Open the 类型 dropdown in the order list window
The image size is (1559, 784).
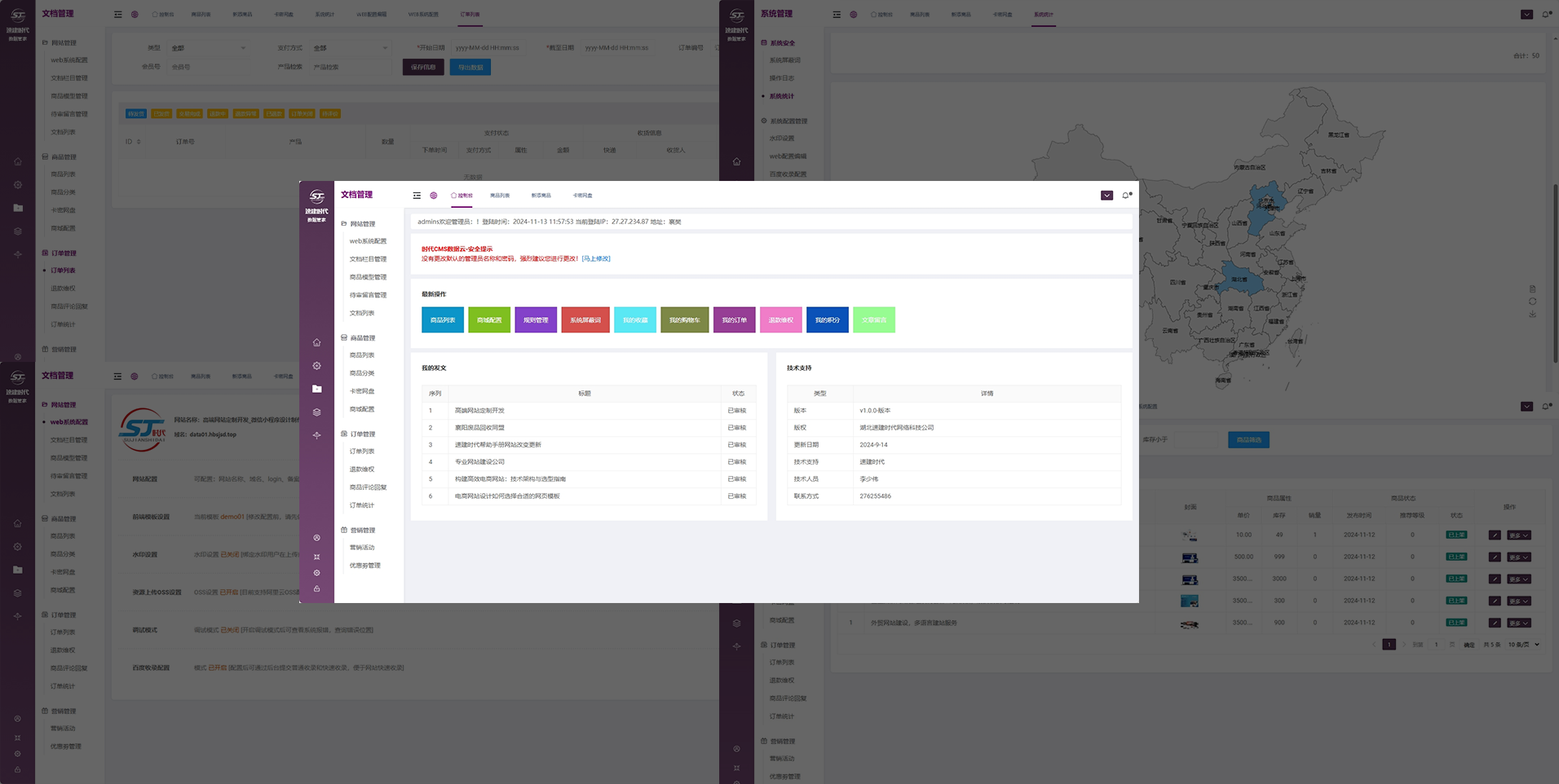[208, 48]
